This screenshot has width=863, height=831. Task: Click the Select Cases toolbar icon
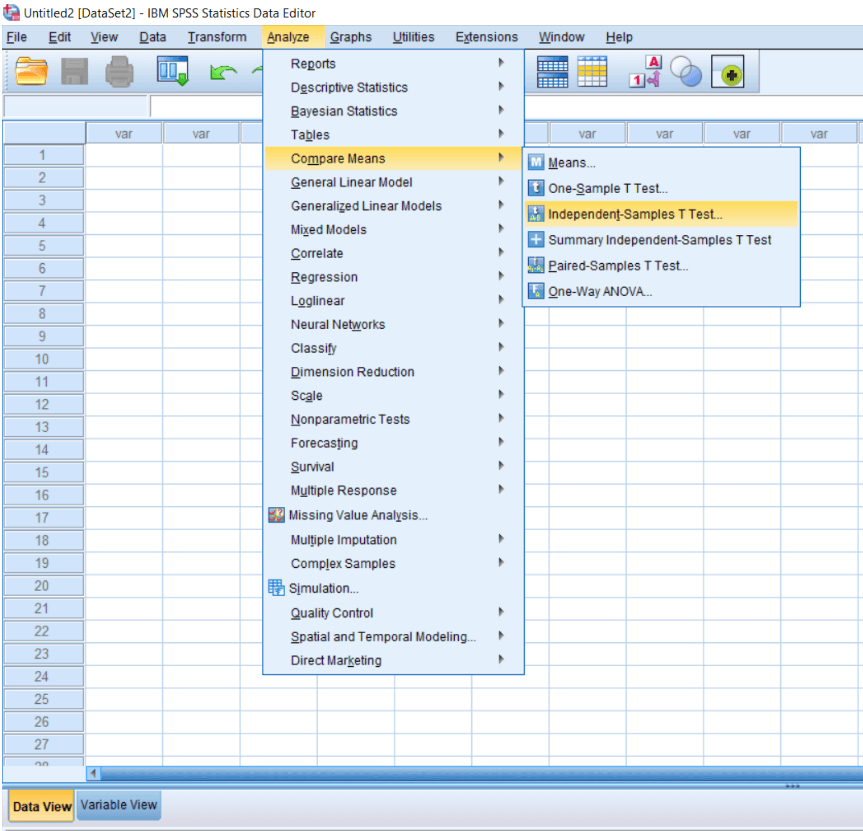[592, 72]
